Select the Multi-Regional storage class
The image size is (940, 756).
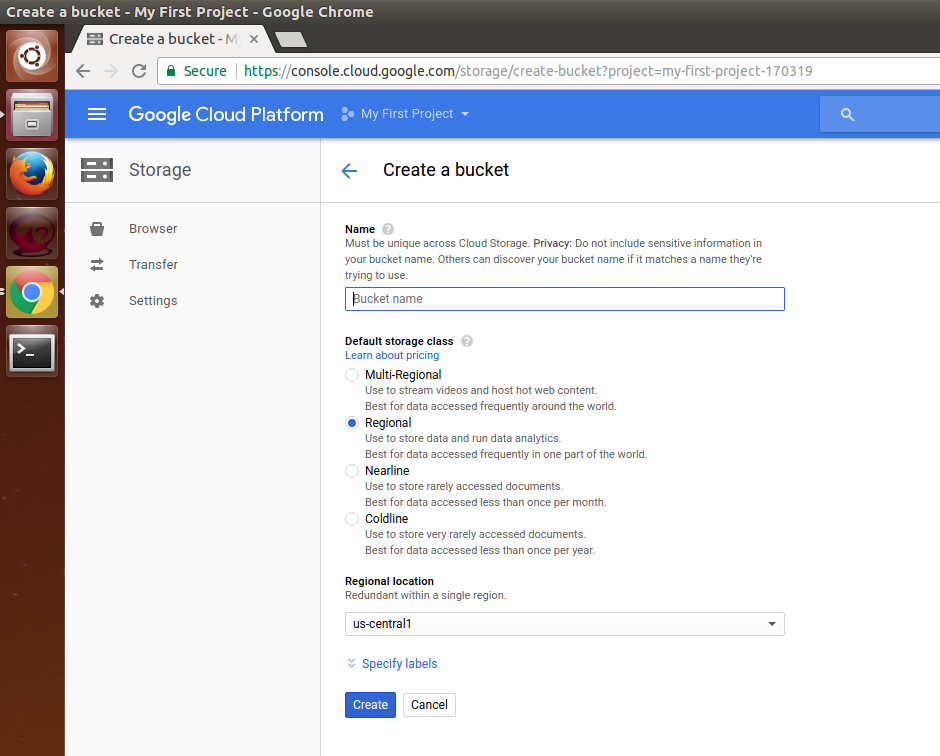(352, 375)
